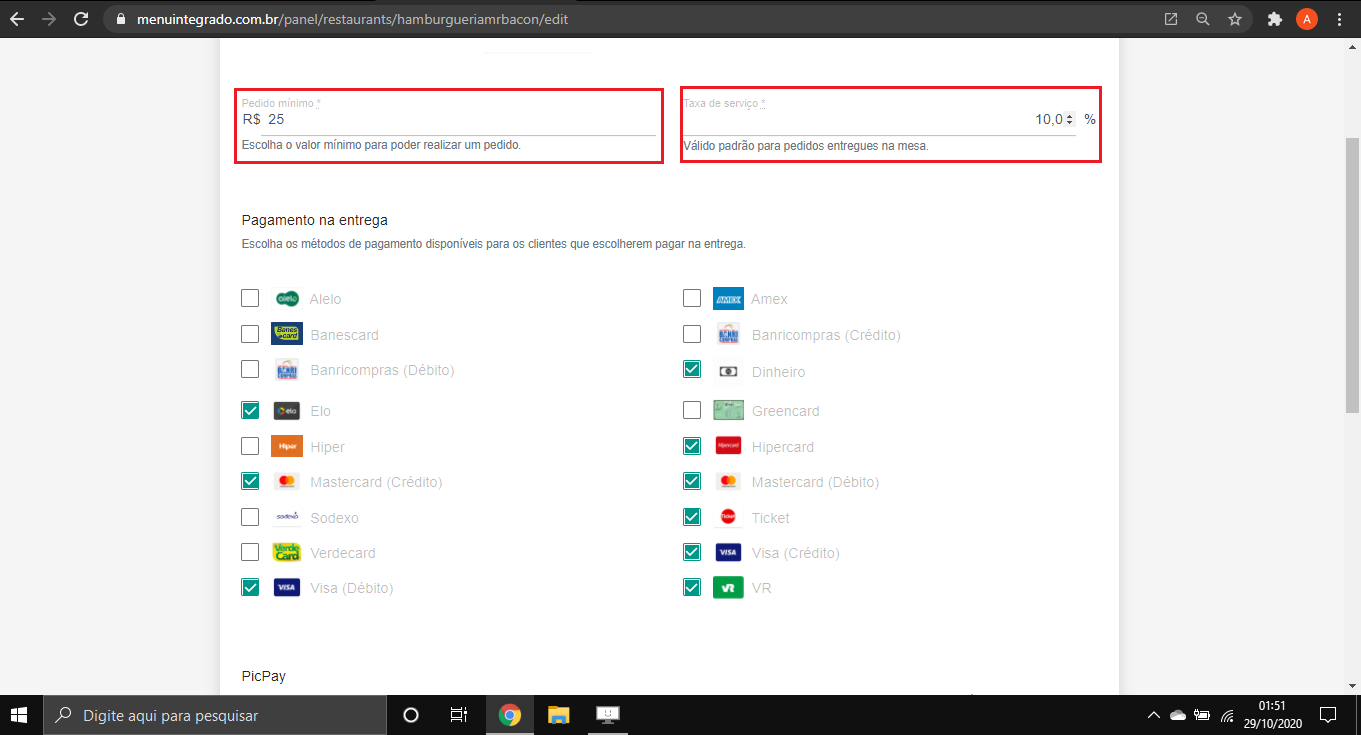Click the Verdecard logo icon
Viewport: 1361px width, 735px height.
[287, 553]
